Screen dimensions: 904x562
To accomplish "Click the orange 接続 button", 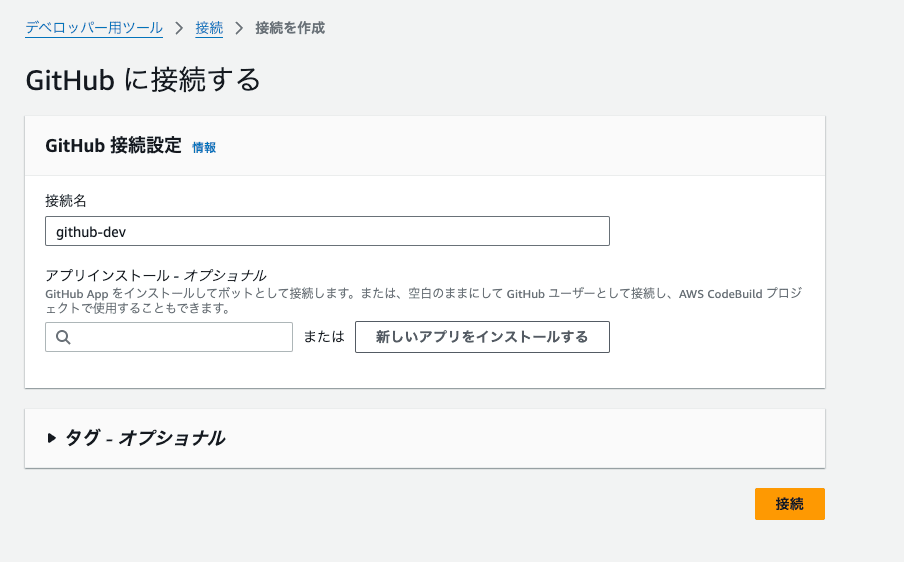I will click(x=789, y=504).
